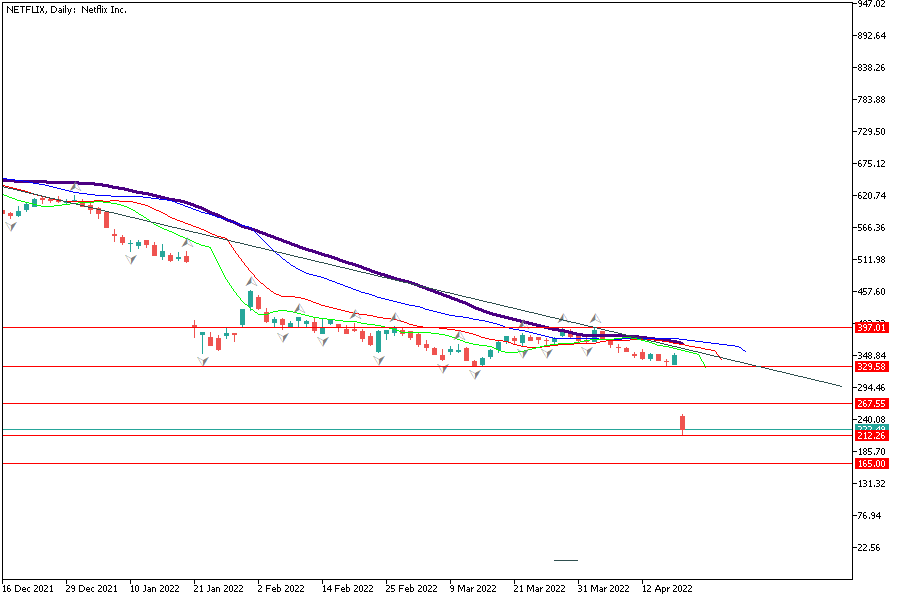This screenshot has height=600, width=900.
Task: Click the 31 Mar 2022 date label
Action: pyautogui.click(x=603, y=589)
